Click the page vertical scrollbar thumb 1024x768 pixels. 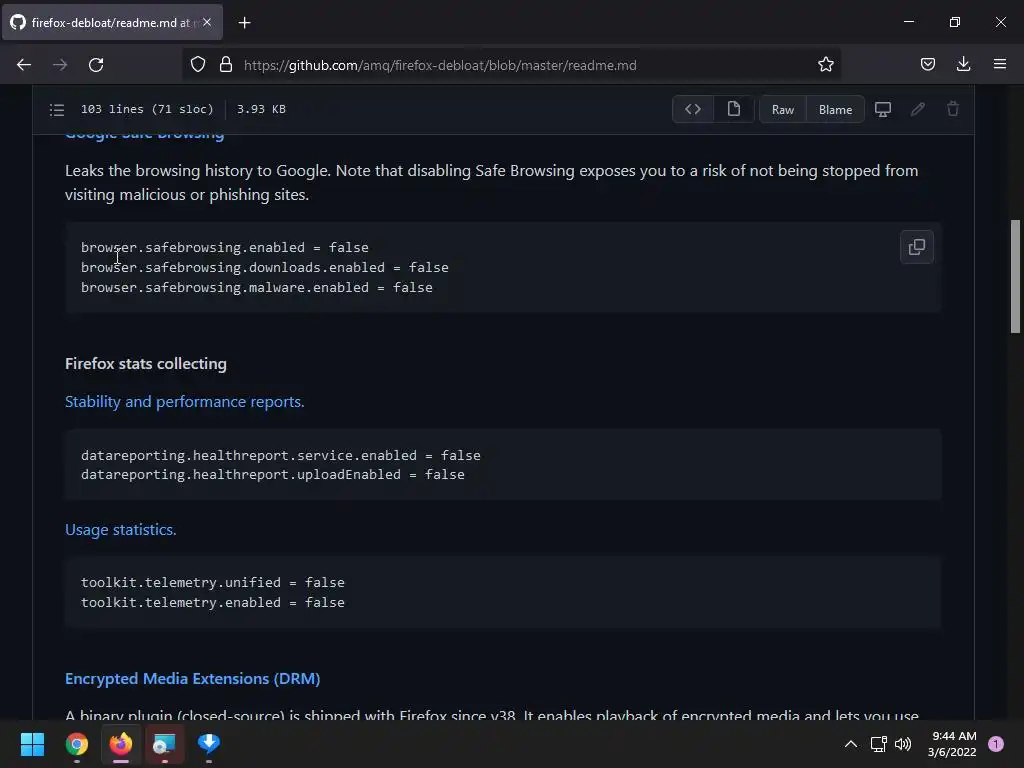pos(1015,277)
